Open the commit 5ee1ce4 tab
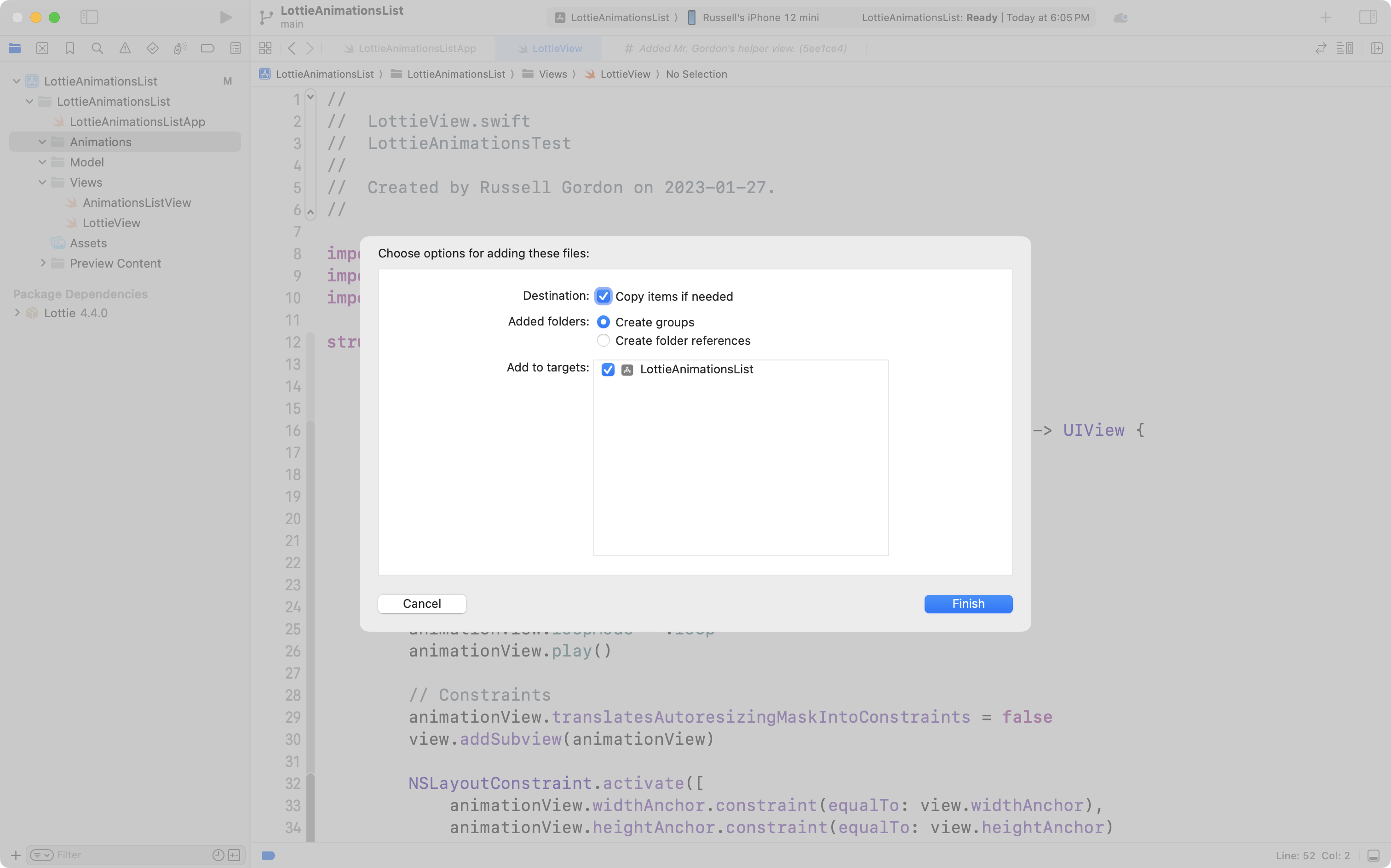The height and width of the screenshot is (868, 1391). (x=742, y=48)
